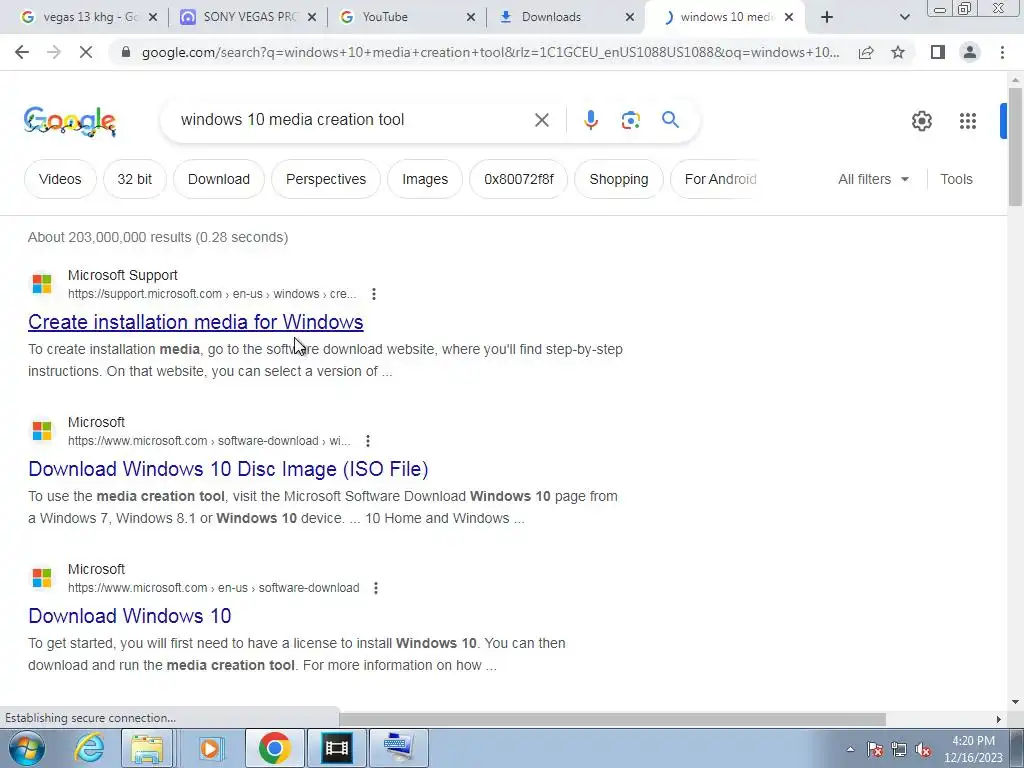Click the forward navigation arrow
The image size is (1024, 768).
point(54,52)
